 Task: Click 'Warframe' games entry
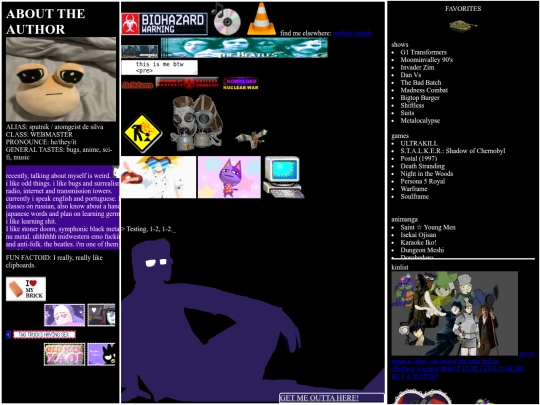click(414, 189)
